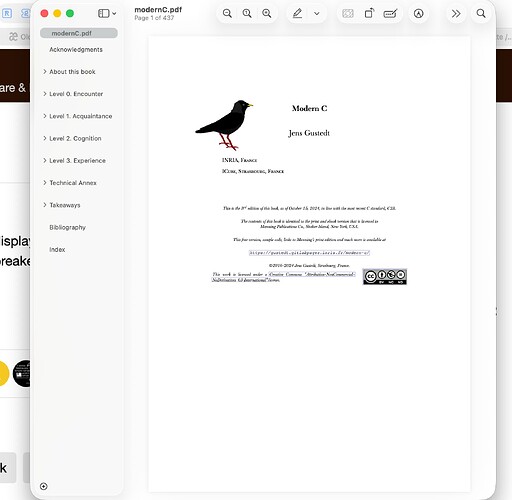Click the search magnifier icon
Screen dimensions: 512x500
(x=481, y=13)
